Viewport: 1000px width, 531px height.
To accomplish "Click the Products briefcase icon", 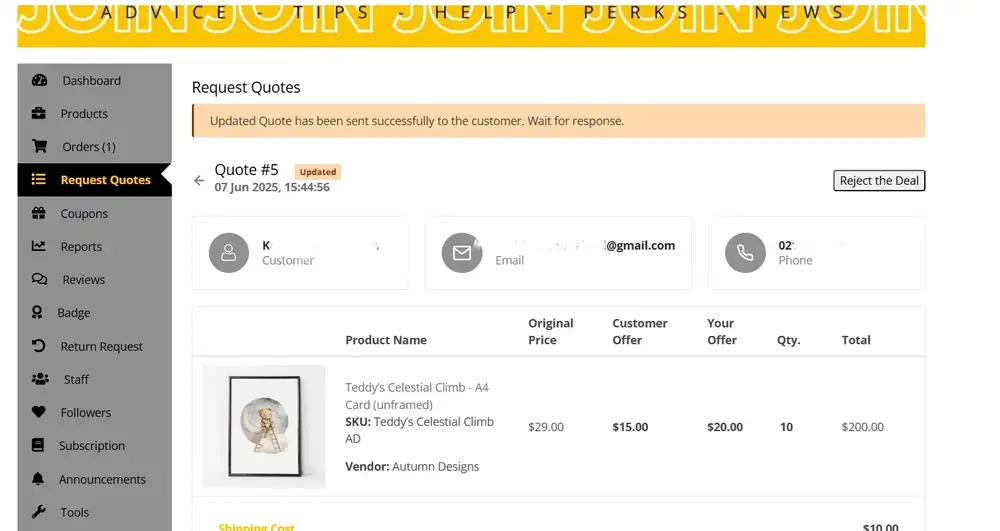I will point(39,113).
